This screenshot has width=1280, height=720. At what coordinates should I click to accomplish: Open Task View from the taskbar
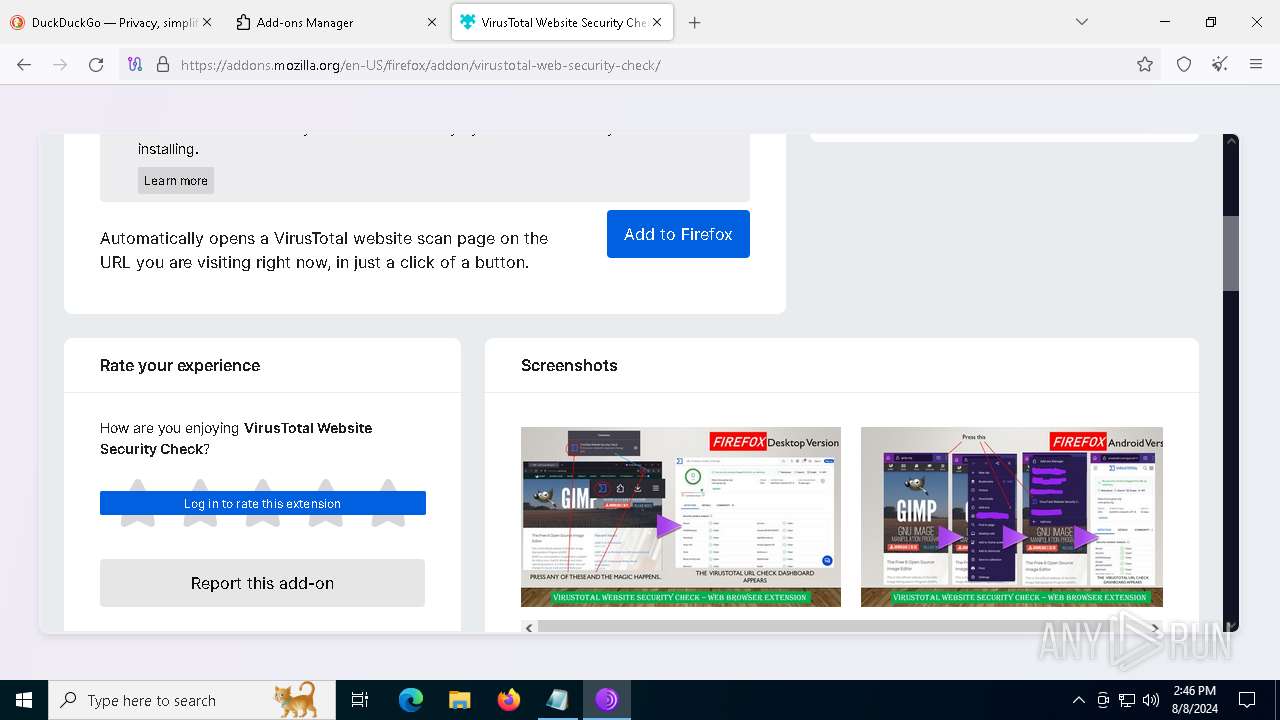[x=360, y=700]
